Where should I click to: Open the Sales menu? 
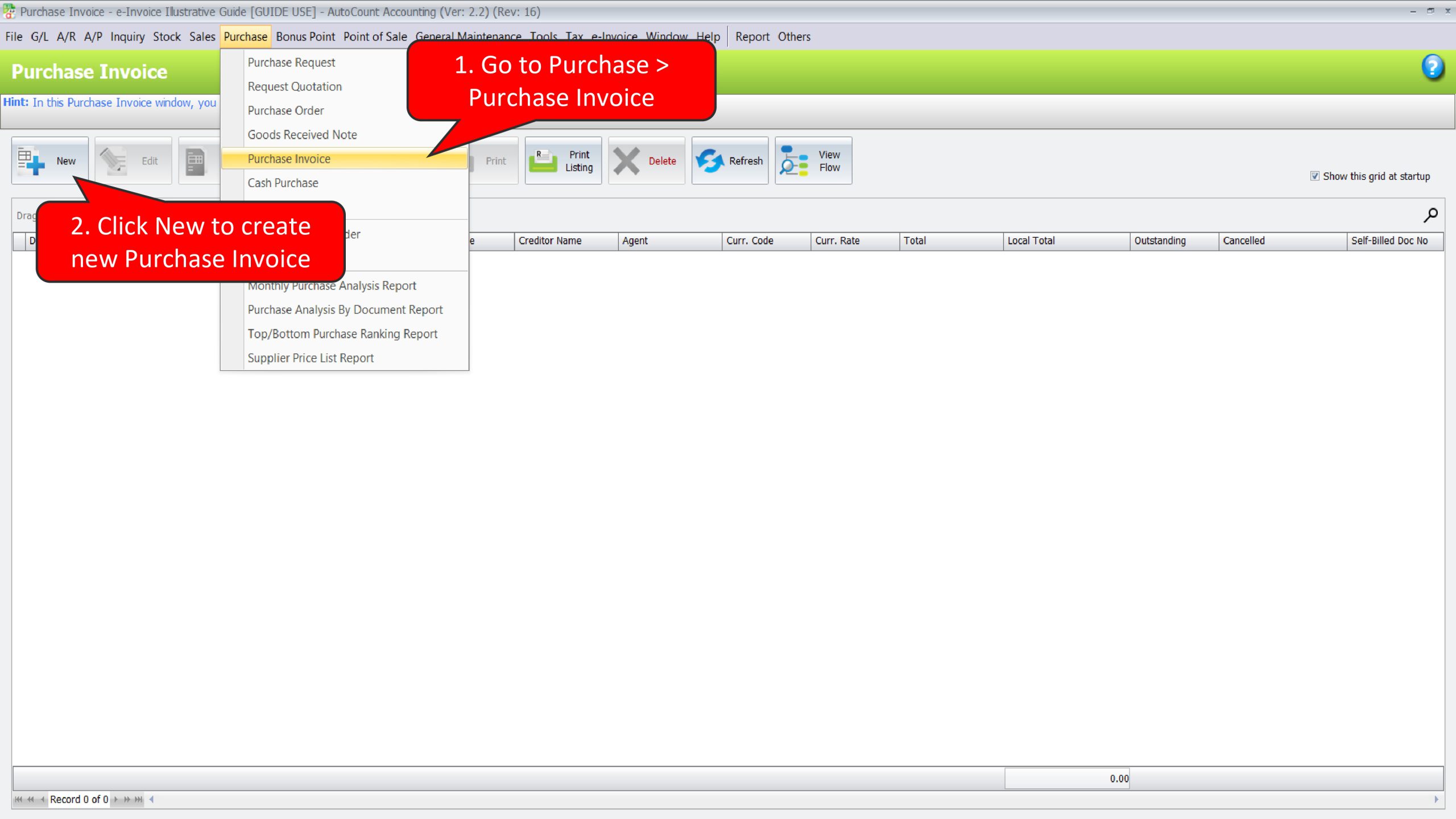pyautogui.click(x=202, y=37)
